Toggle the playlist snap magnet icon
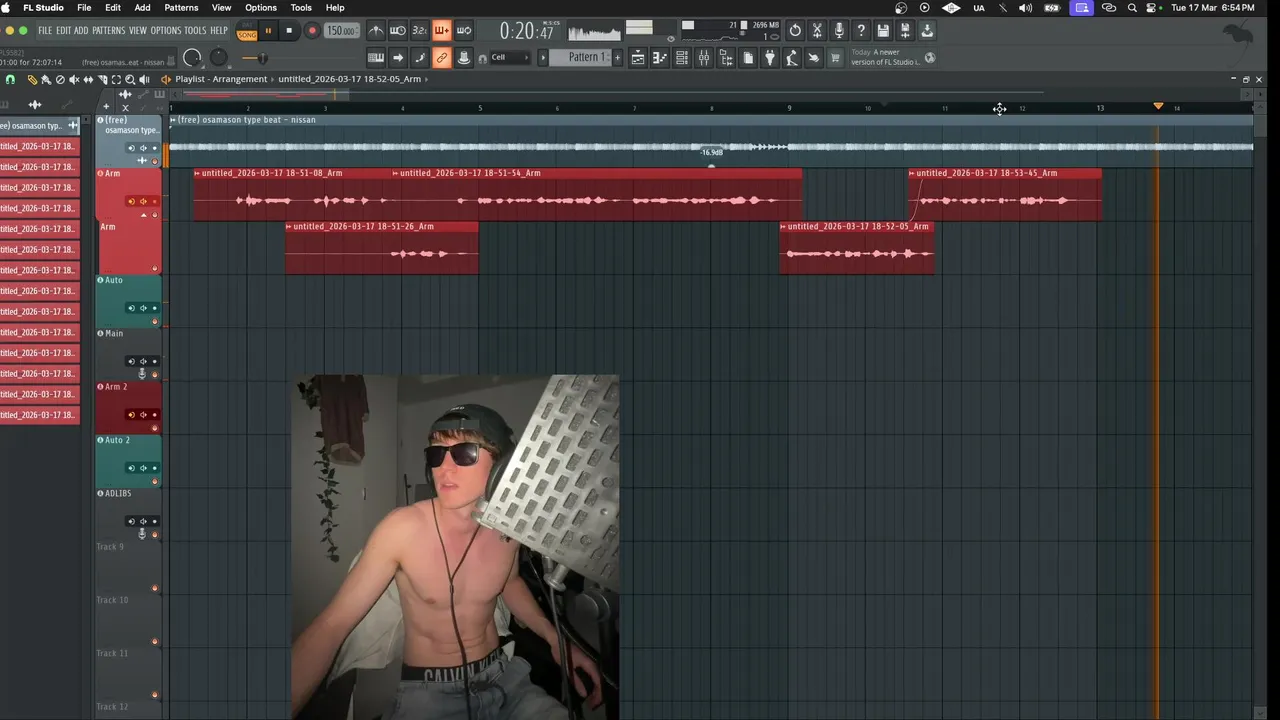 point(10,79)
